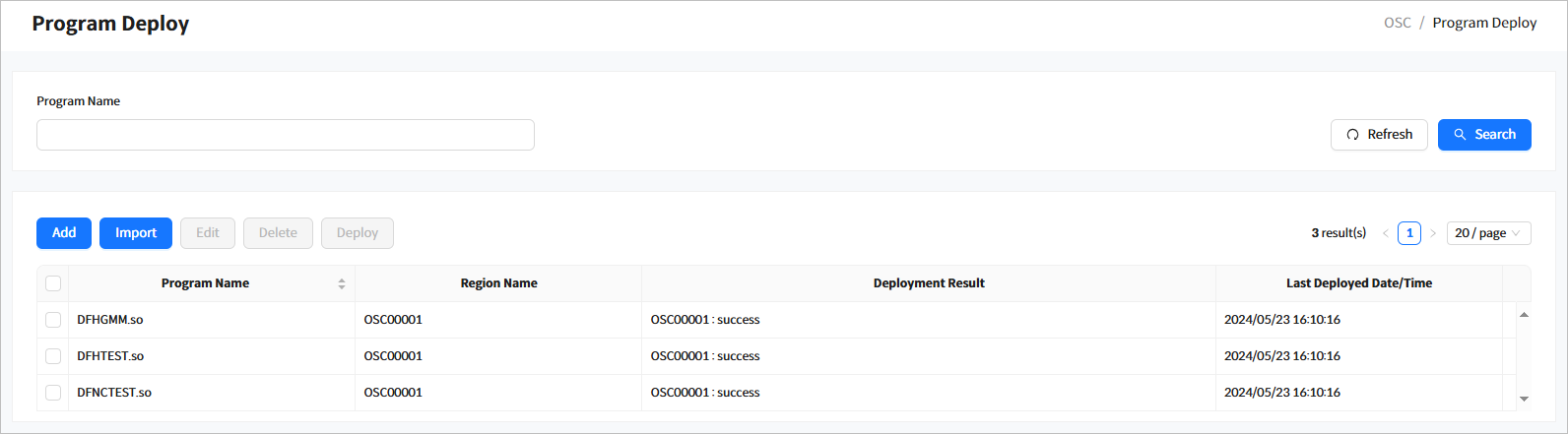Go to page 1 in pagination

click(x=1409, y=233)
